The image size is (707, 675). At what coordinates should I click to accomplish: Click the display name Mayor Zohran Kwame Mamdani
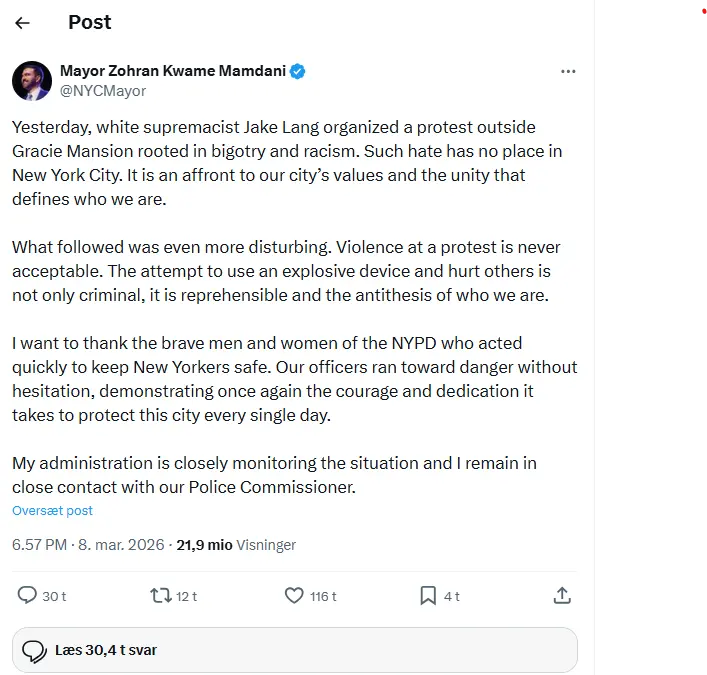click(173, 71)
